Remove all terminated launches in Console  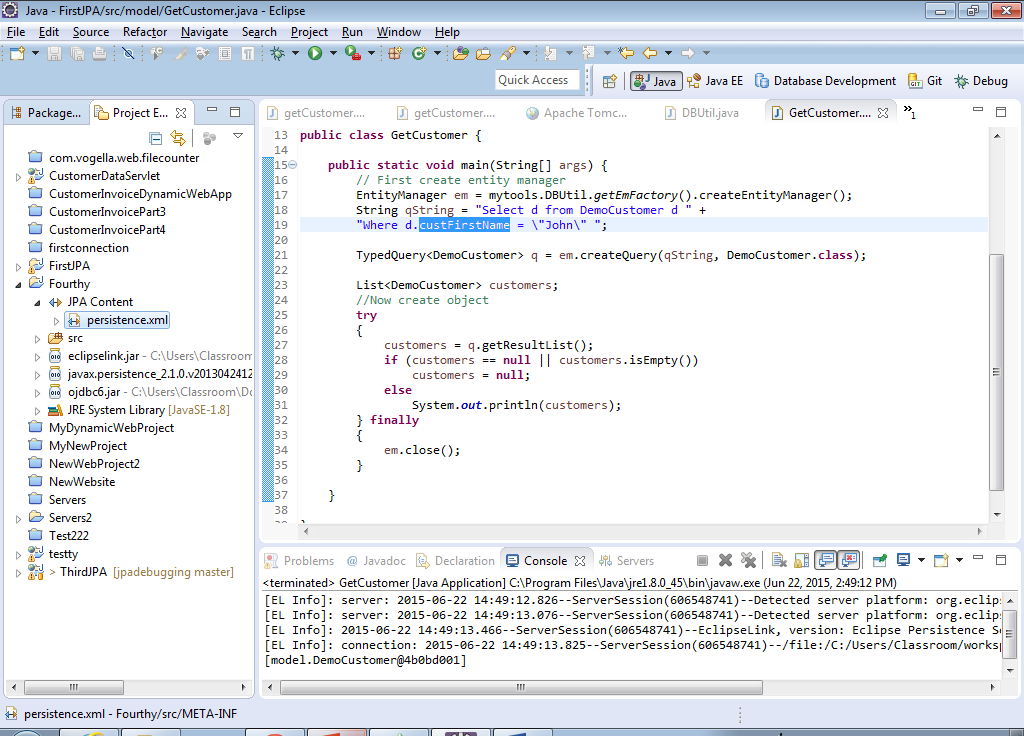748,561
